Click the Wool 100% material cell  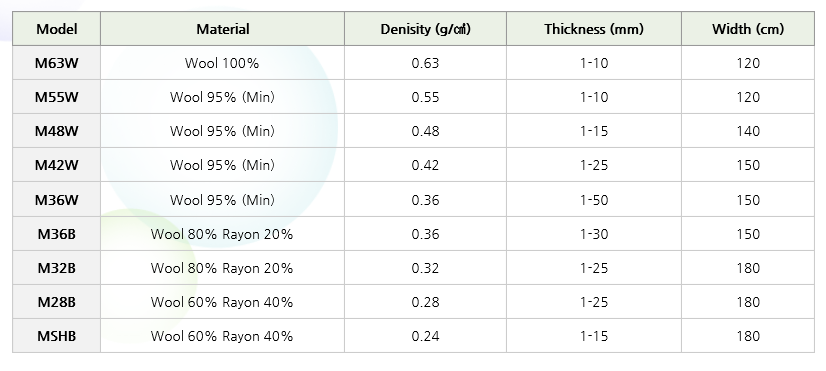tap(222, 63)
